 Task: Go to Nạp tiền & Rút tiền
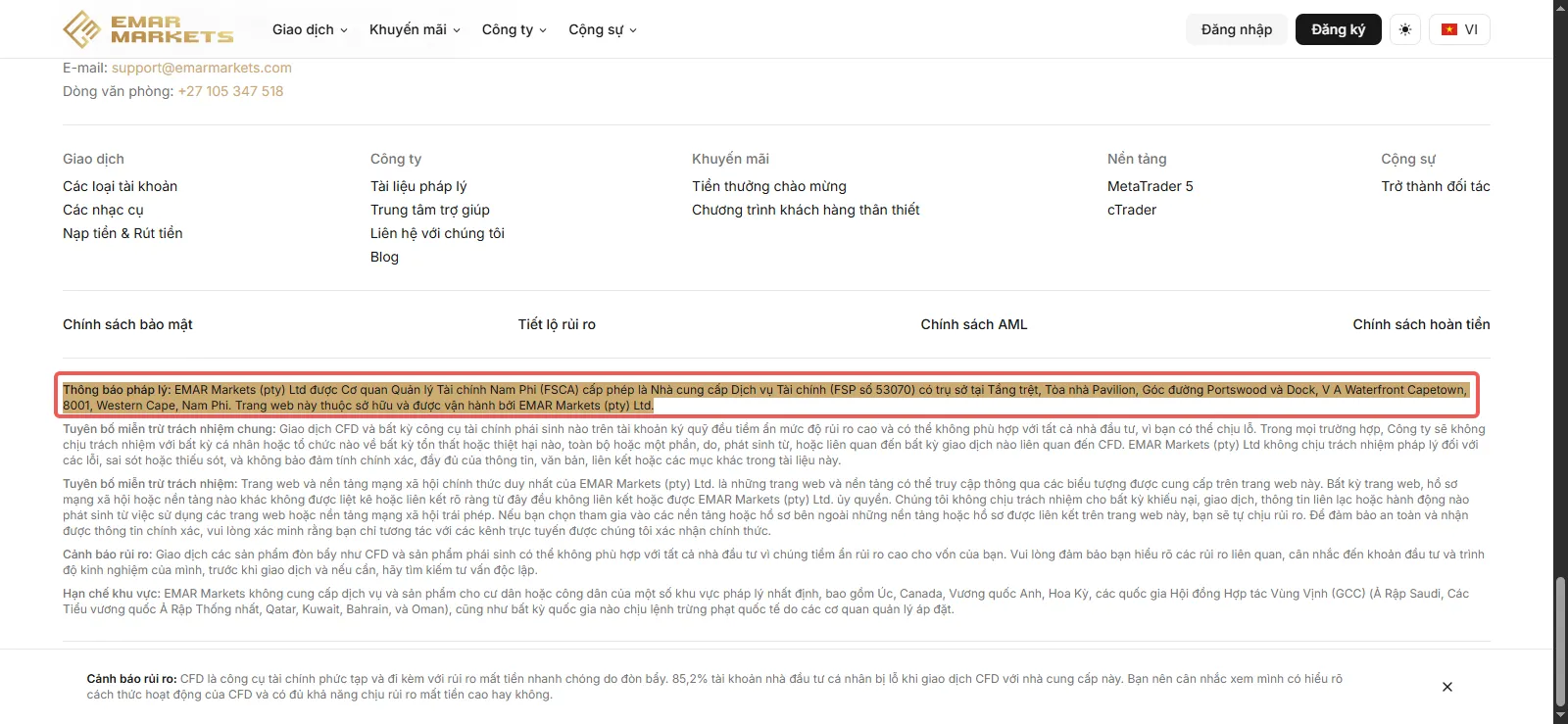[122, 233]
